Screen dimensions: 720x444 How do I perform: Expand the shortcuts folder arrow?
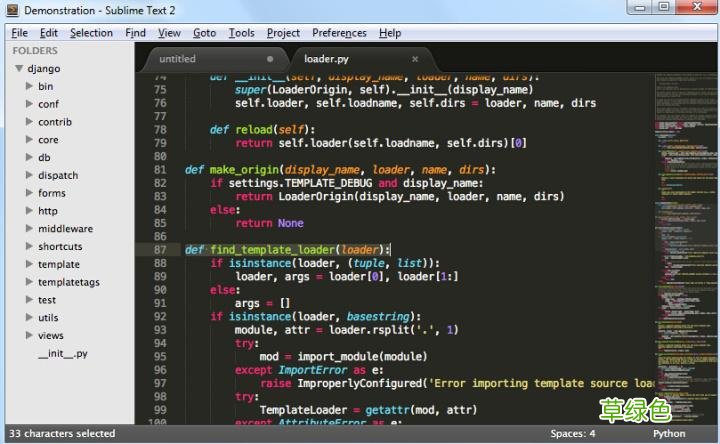point(29,246)
